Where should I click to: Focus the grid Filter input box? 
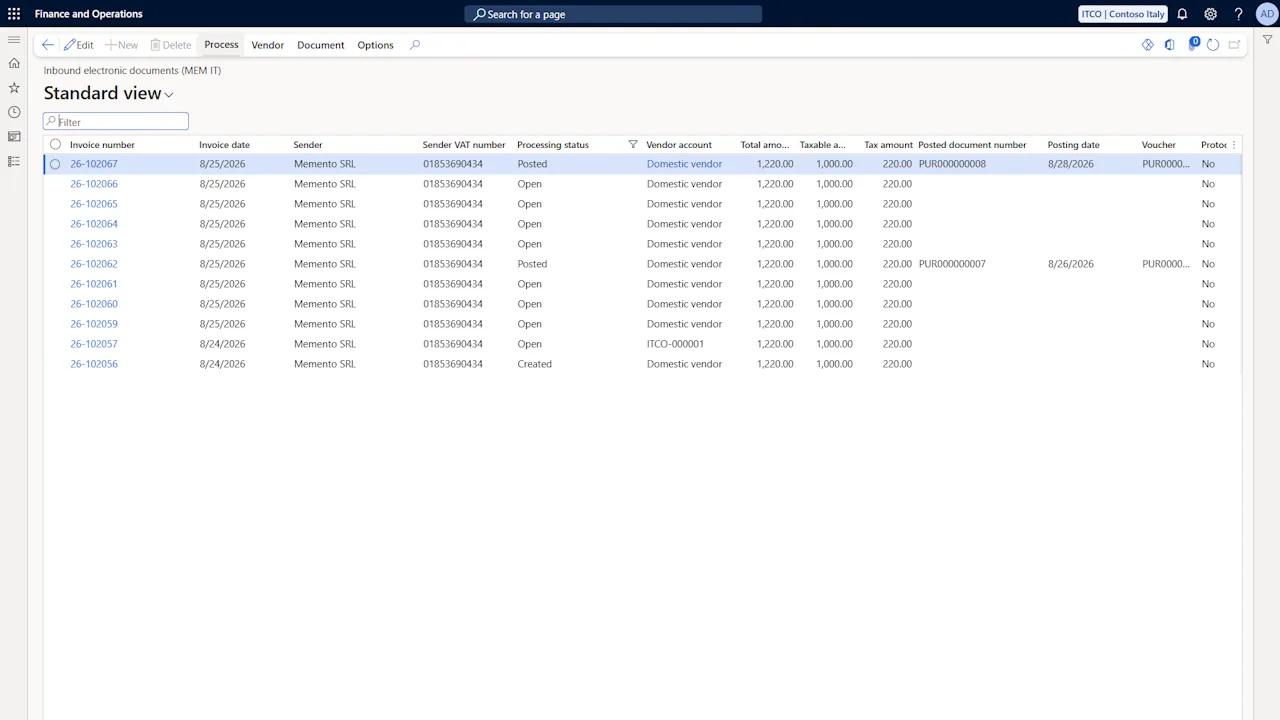116,121
